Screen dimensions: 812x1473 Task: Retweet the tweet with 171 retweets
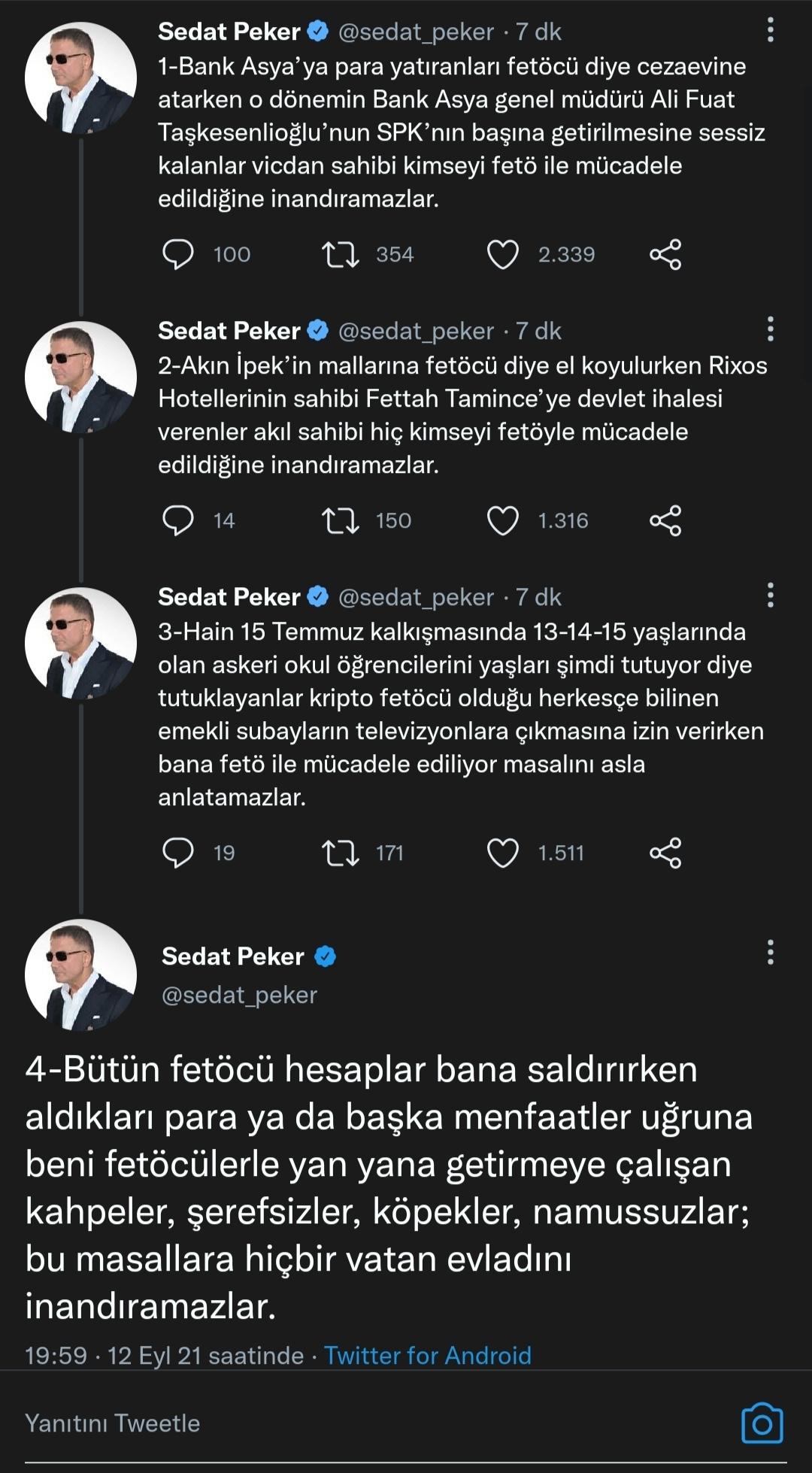coord(341,853)
